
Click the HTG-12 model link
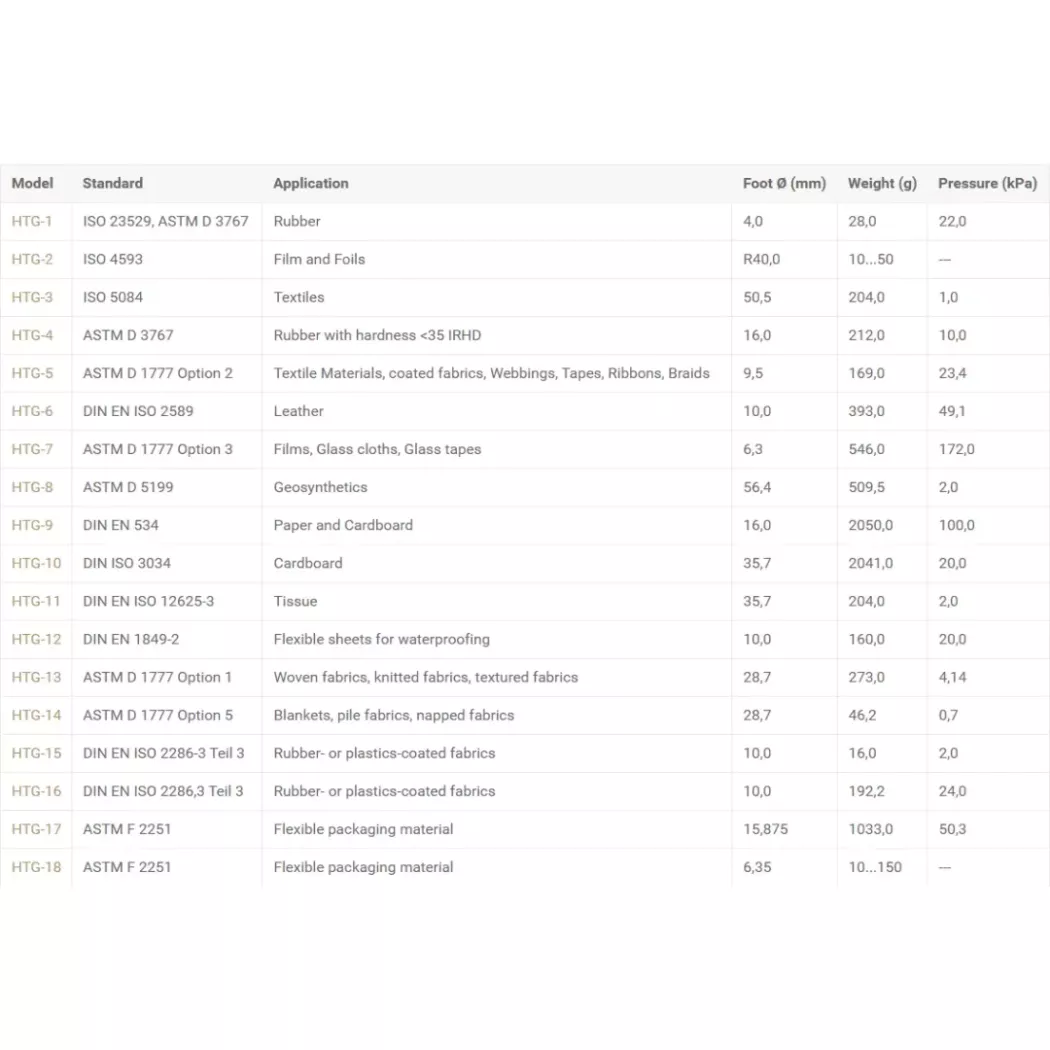pos(36,639)
